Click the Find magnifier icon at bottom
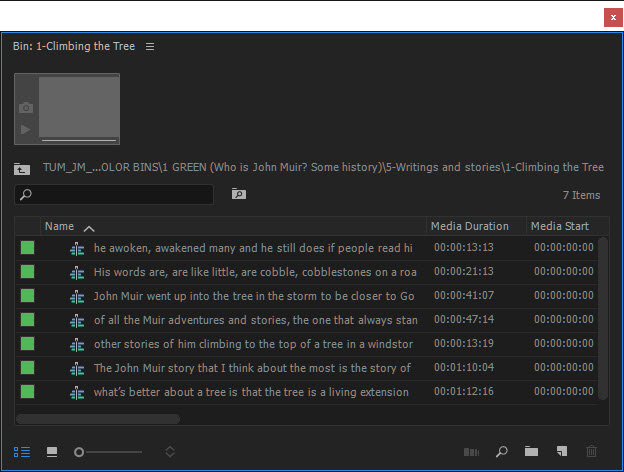Viewport: 624px width, 472px height. (502, 452)
